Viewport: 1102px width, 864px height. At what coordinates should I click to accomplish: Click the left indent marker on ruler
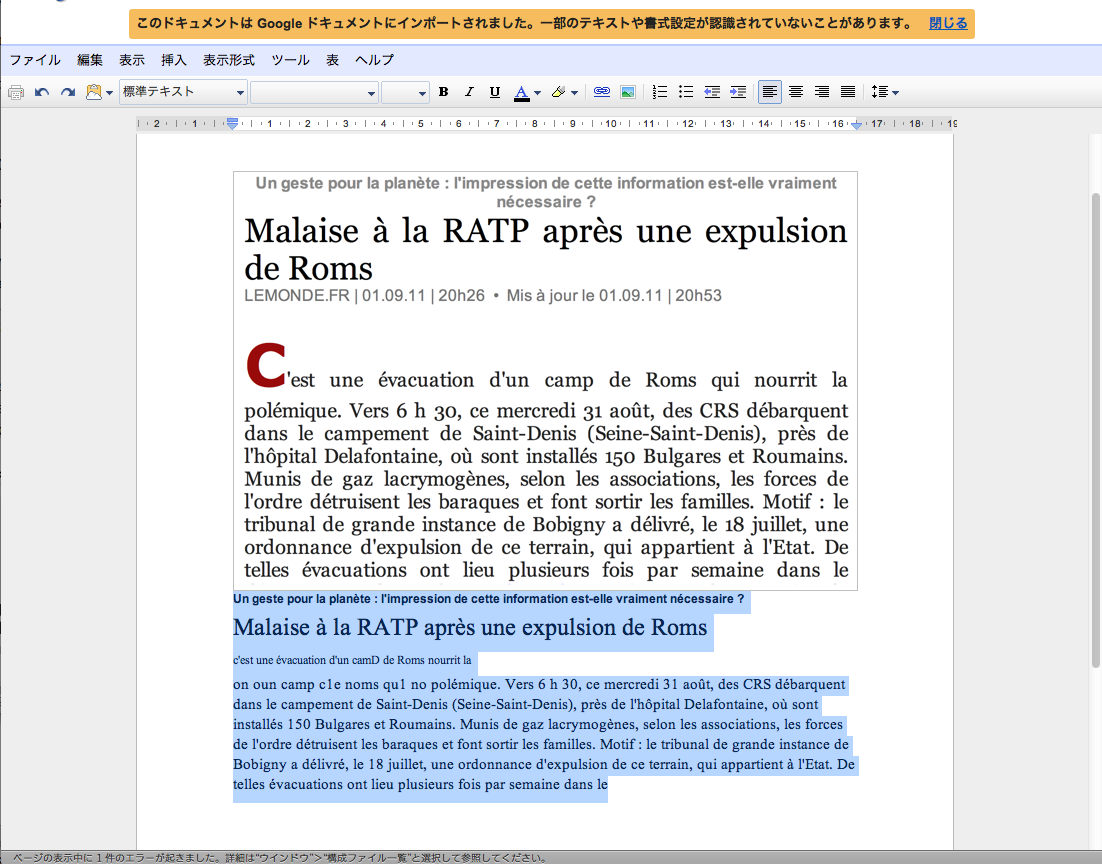(232, 124)
